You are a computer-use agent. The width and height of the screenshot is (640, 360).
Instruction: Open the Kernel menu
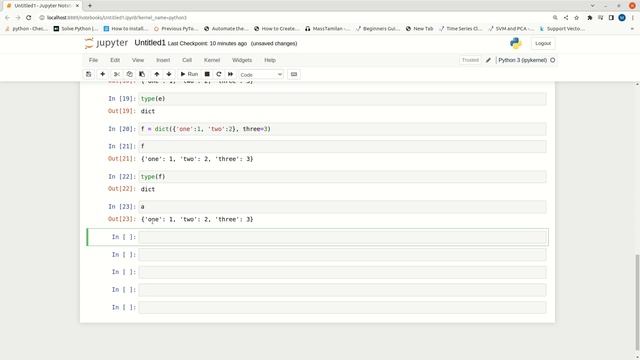tap(212, 60)
